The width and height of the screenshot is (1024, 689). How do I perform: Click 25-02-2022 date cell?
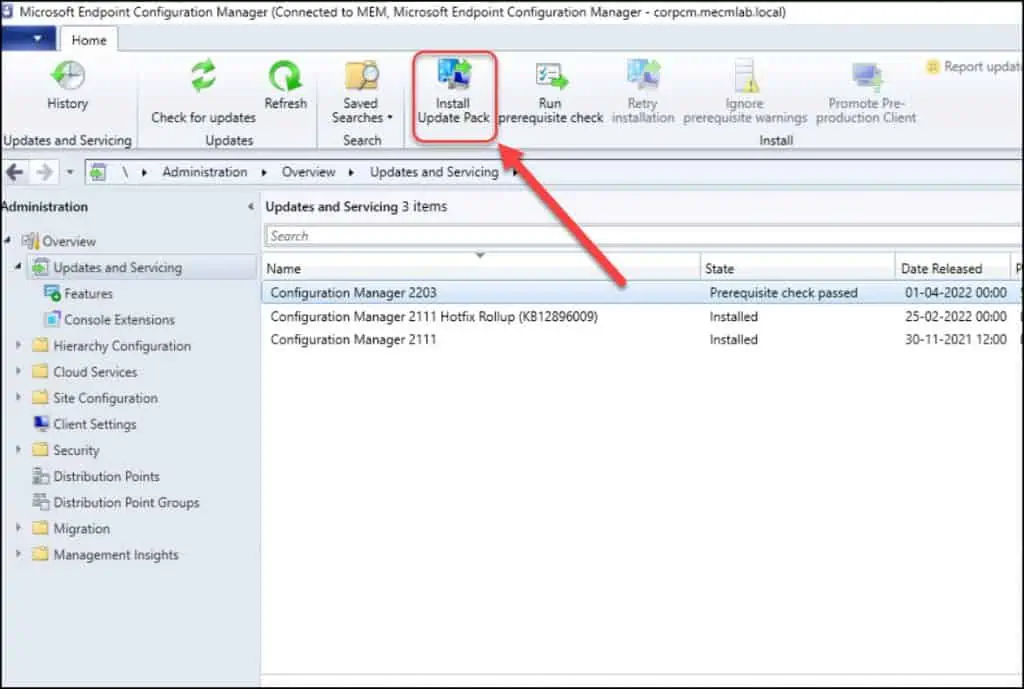coord(955,317)
